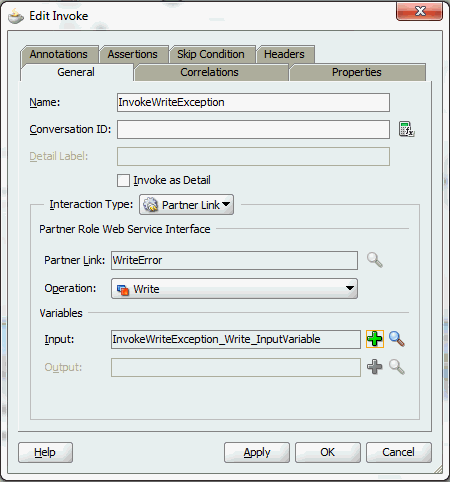This screenshot has height=482, width=450.
Task: Click the gray plus icon beside Output
Action: pyautogui.click(x=375, y=367)
